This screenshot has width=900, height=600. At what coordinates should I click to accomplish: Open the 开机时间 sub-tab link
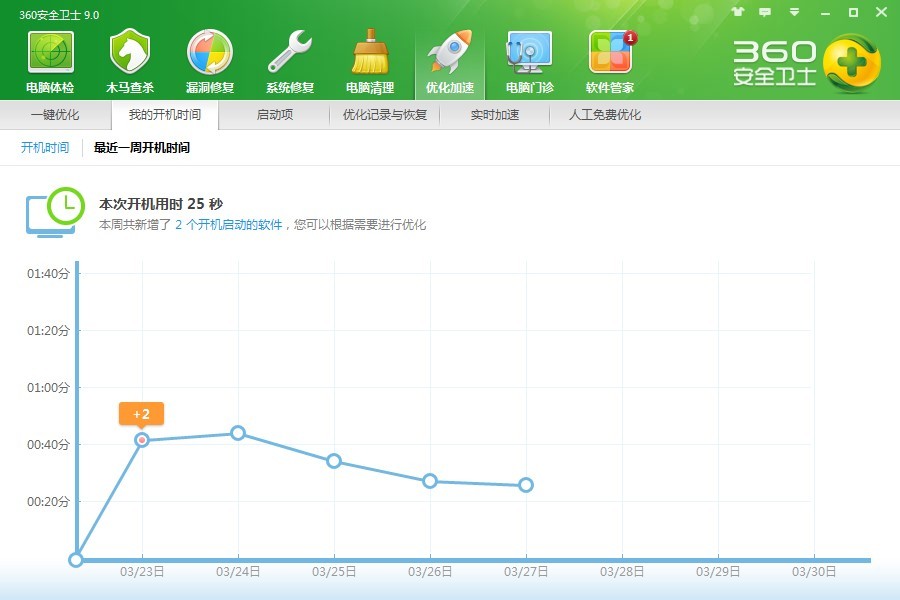point(45,148)
